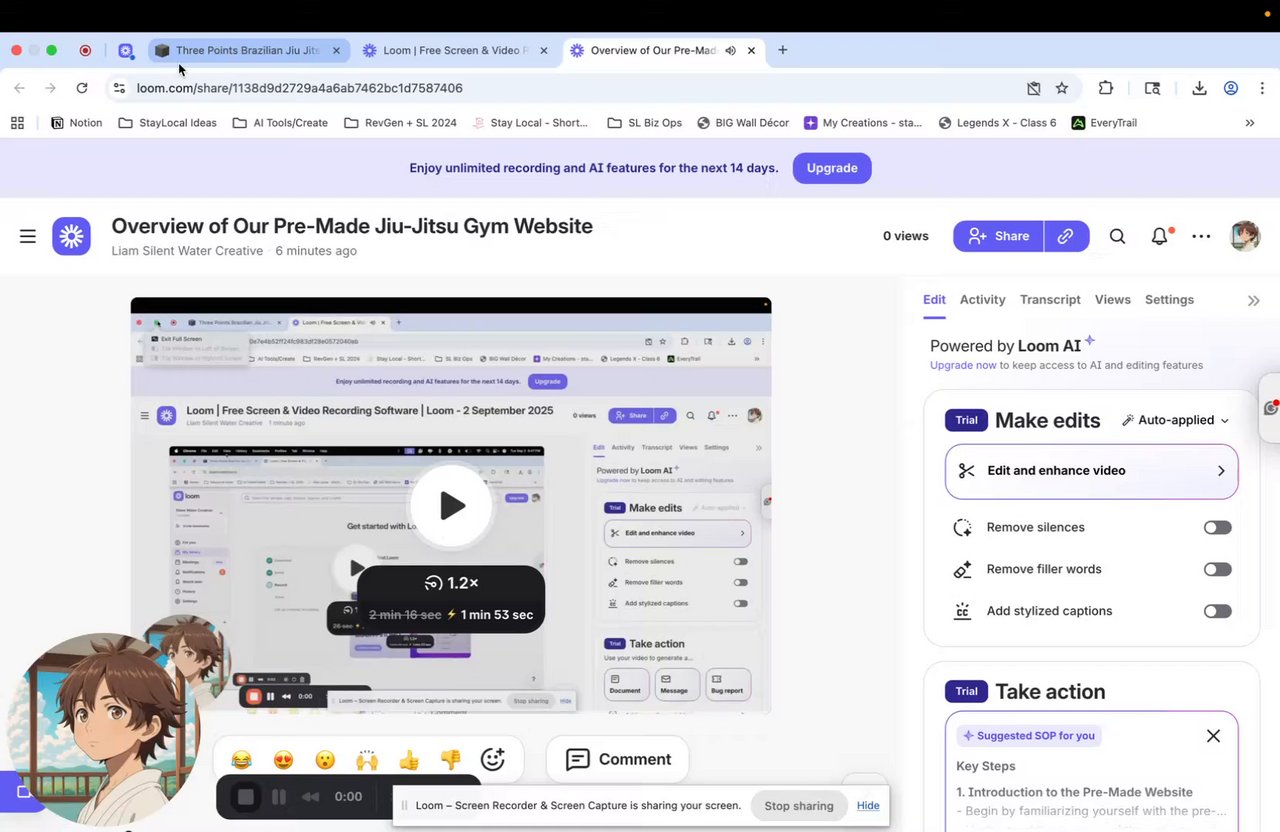Rewind the recording in the recorder bar

tap(311, 797)
